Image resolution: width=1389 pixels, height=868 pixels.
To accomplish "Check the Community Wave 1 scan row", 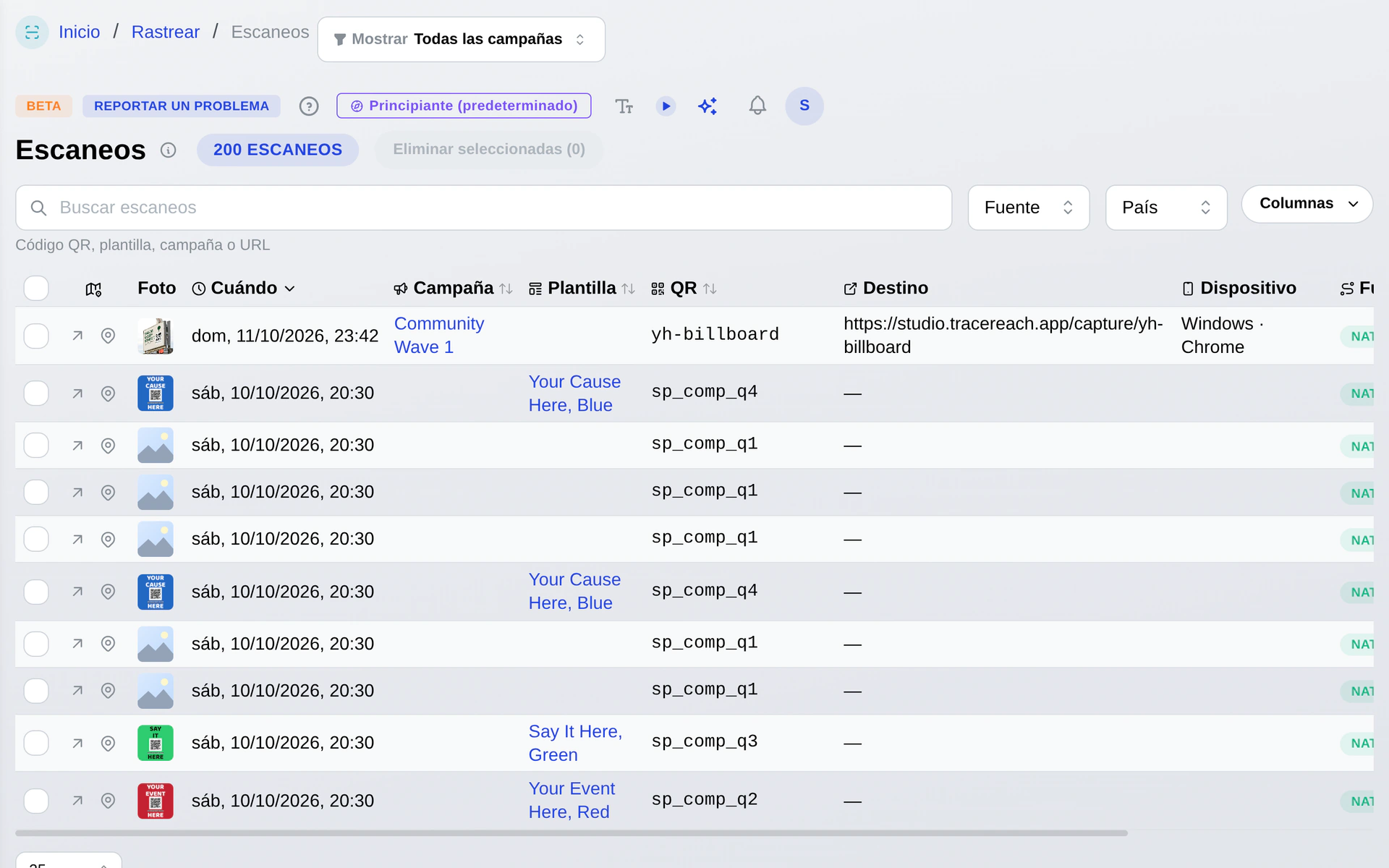I will (36, 336).
